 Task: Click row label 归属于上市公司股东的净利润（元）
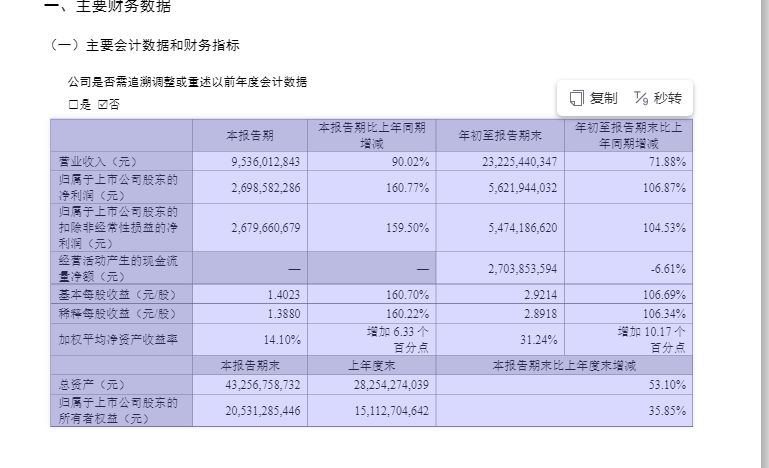(x=118, y=187)
